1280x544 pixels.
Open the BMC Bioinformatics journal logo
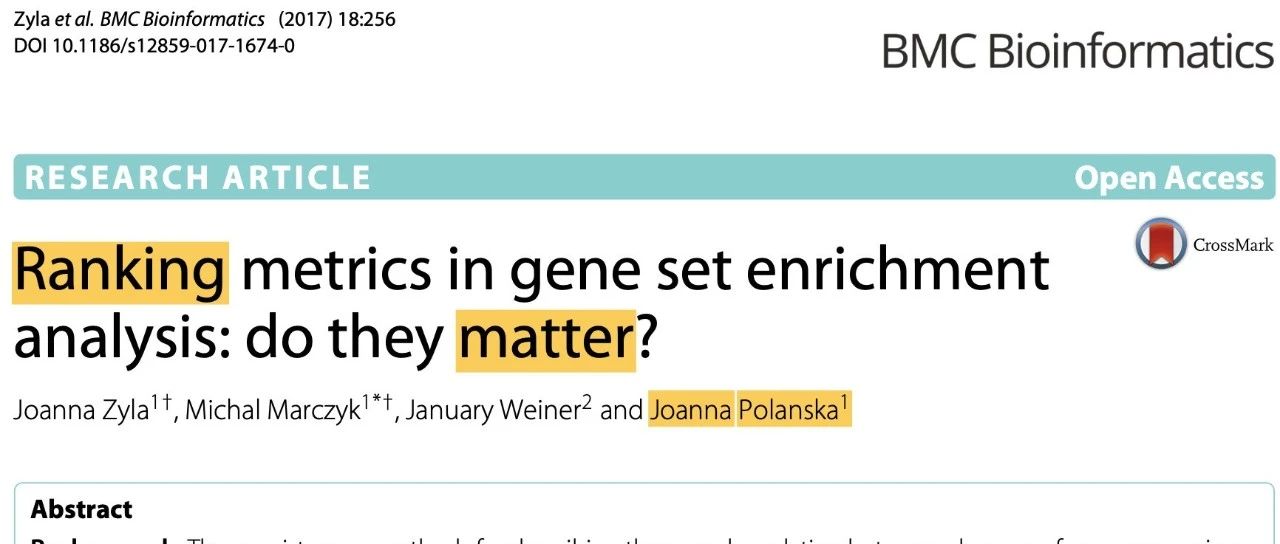coord(1078,50)
